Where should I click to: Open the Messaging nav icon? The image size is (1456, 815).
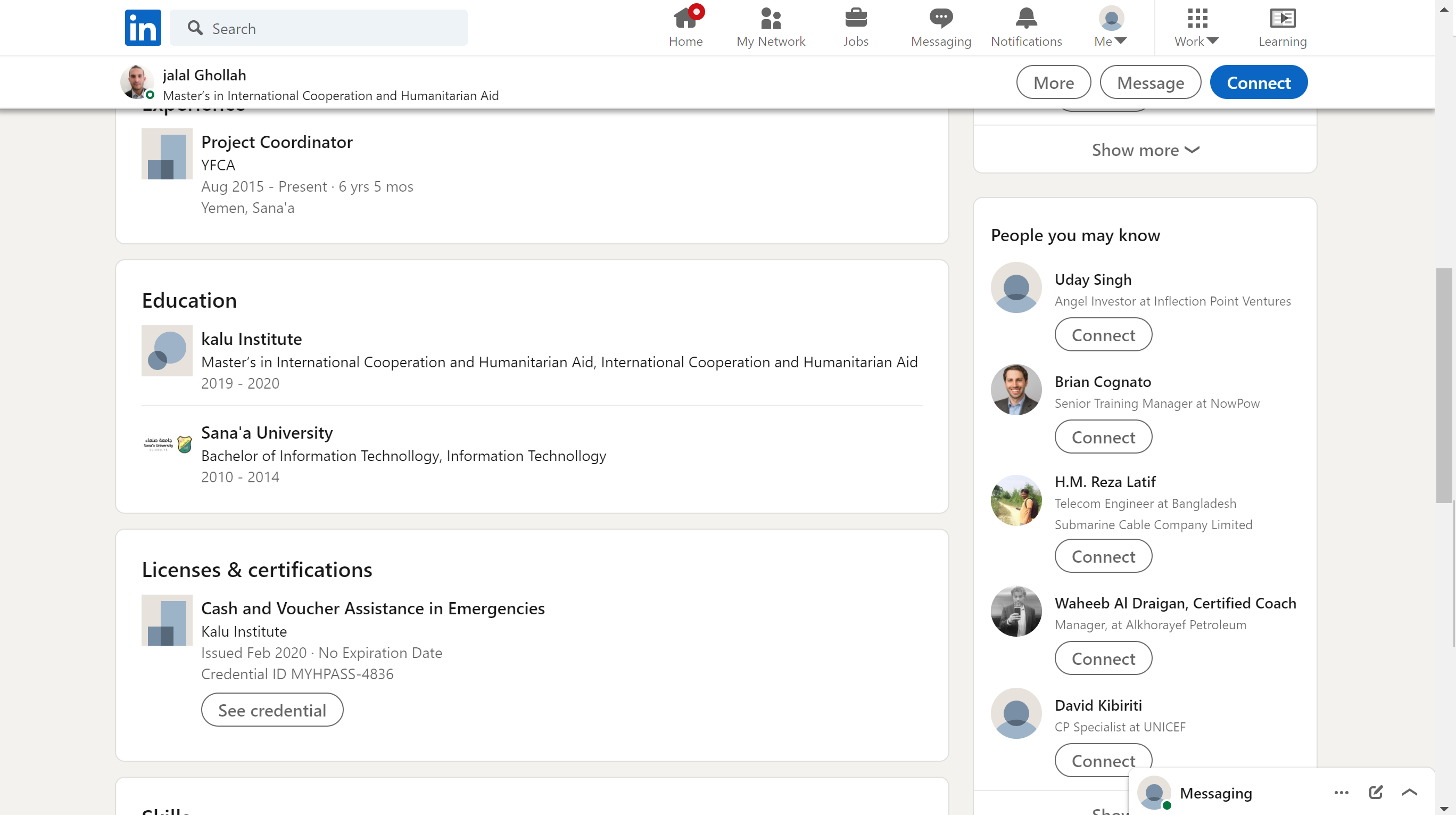[x=940, y=19]
